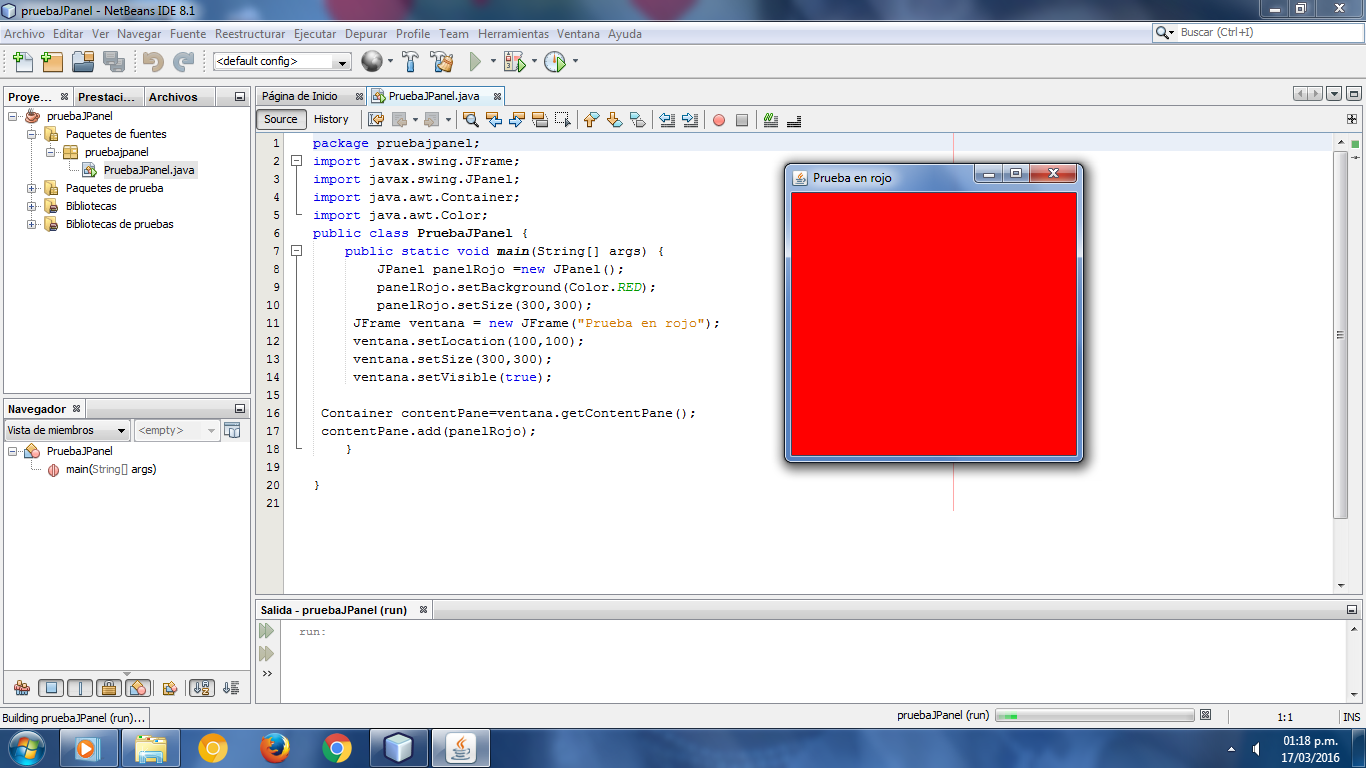Click the Firefox icon in Windows taskbar
The width and height of the screenshot is (1366, 768).
point(274,748)
